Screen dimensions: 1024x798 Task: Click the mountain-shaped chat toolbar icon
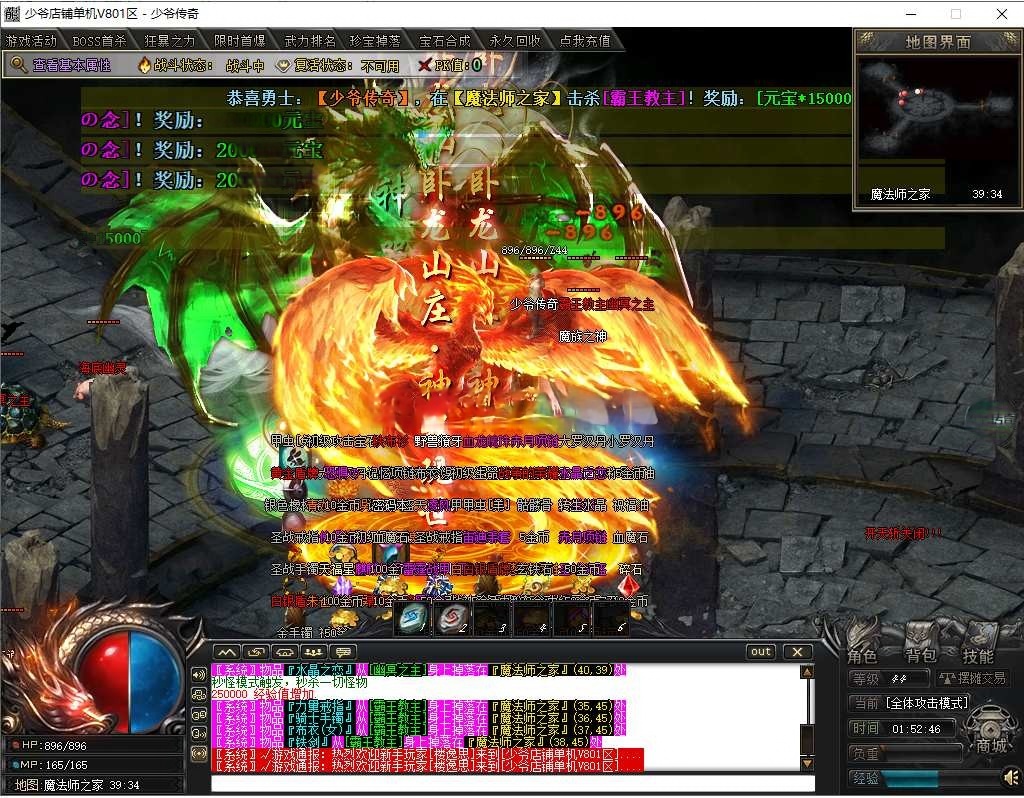(x=227, y=652)
